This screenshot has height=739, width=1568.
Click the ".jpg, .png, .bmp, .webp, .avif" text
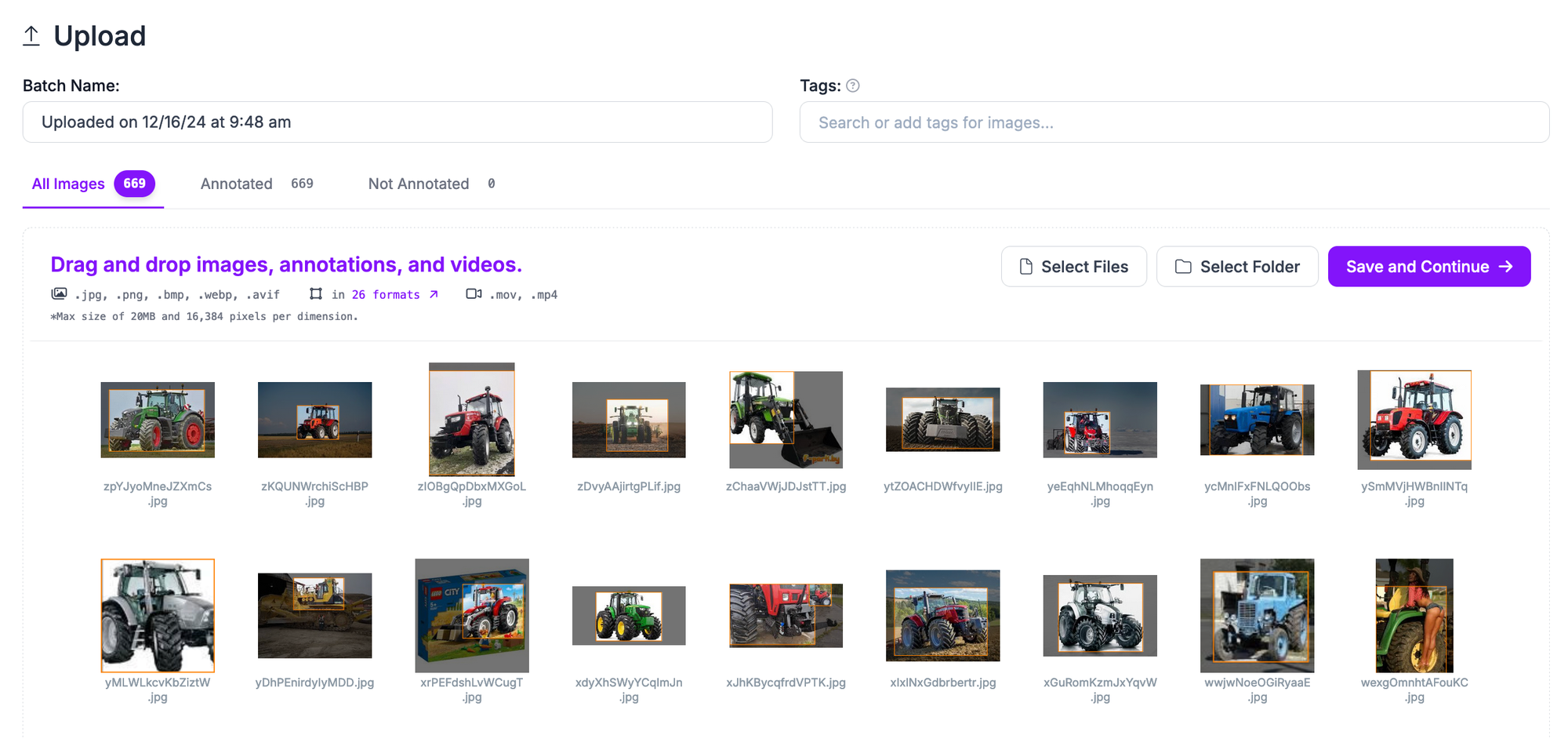pyautogui.click(x=177, y=295)
